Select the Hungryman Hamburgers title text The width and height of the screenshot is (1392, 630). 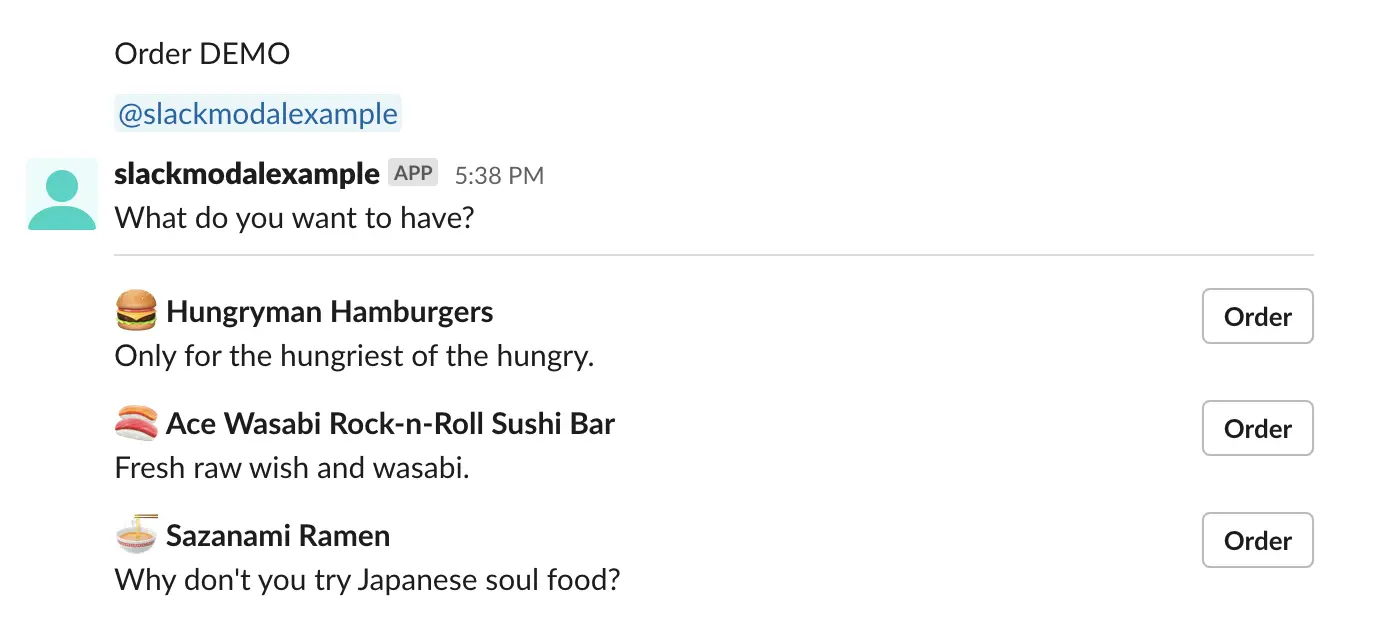coord(330,312)
